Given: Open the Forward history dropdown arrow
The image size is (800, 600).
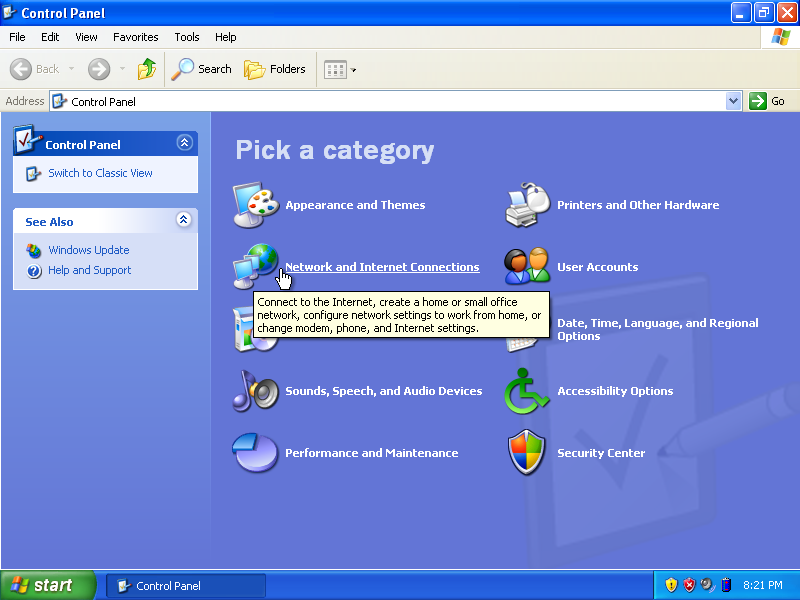Looking at the screenshot, I should (122, 69).
